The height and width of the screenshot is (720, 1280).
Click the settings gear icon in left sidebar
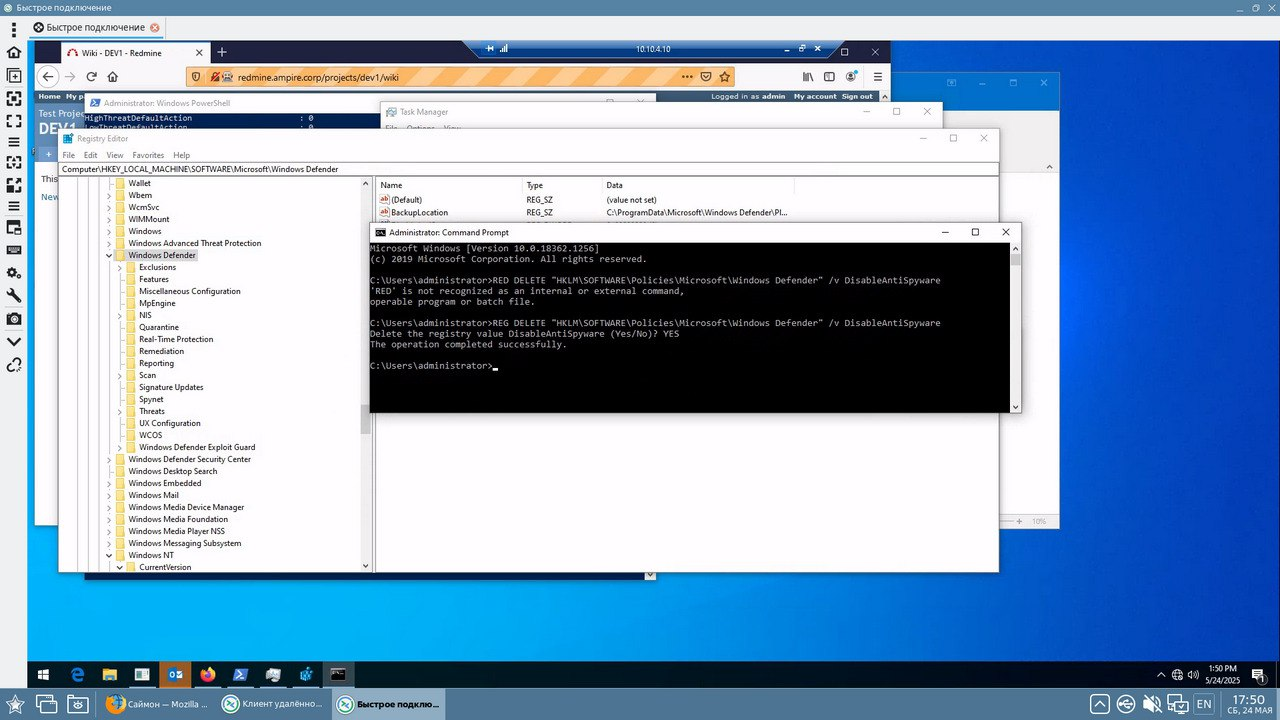(x=14, y=273)
